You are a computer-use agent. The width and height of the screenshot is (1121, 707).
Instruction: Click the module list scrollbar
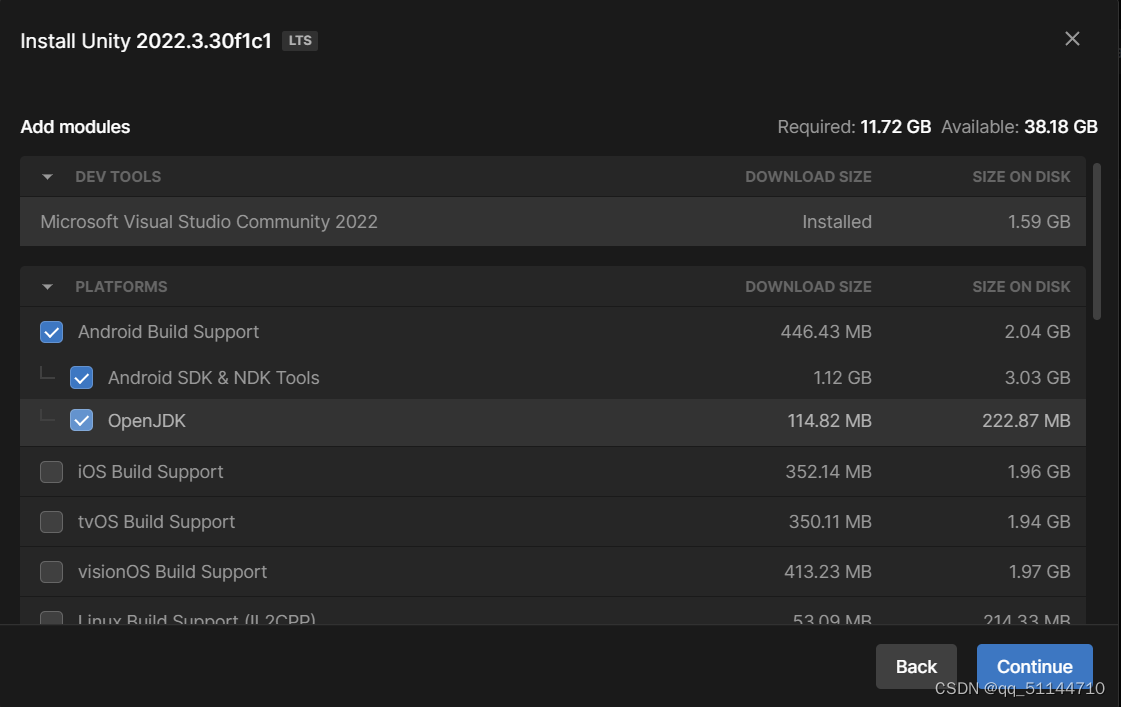tap(1097, 242)
